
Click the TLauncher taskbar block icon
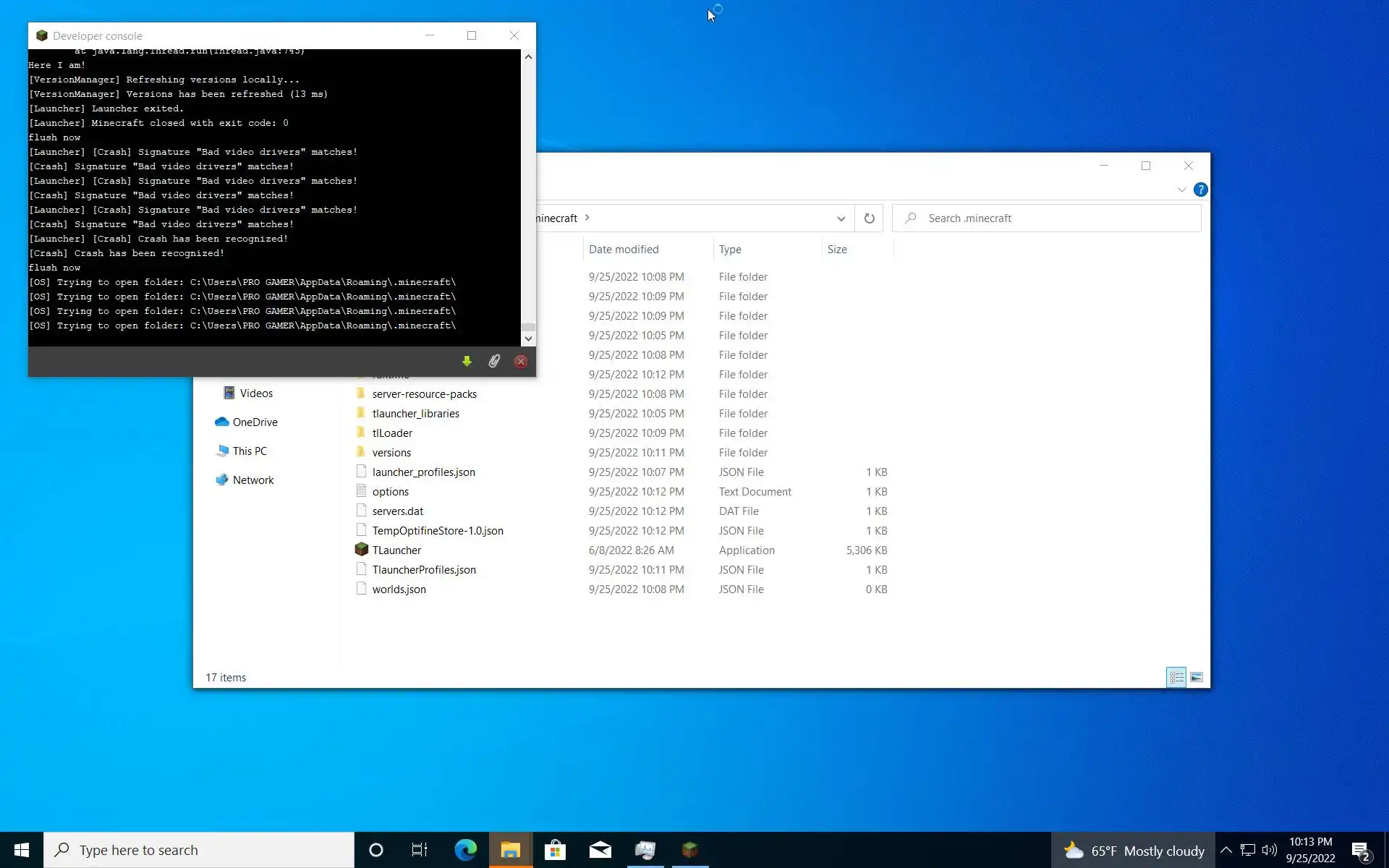coord(689,850)
